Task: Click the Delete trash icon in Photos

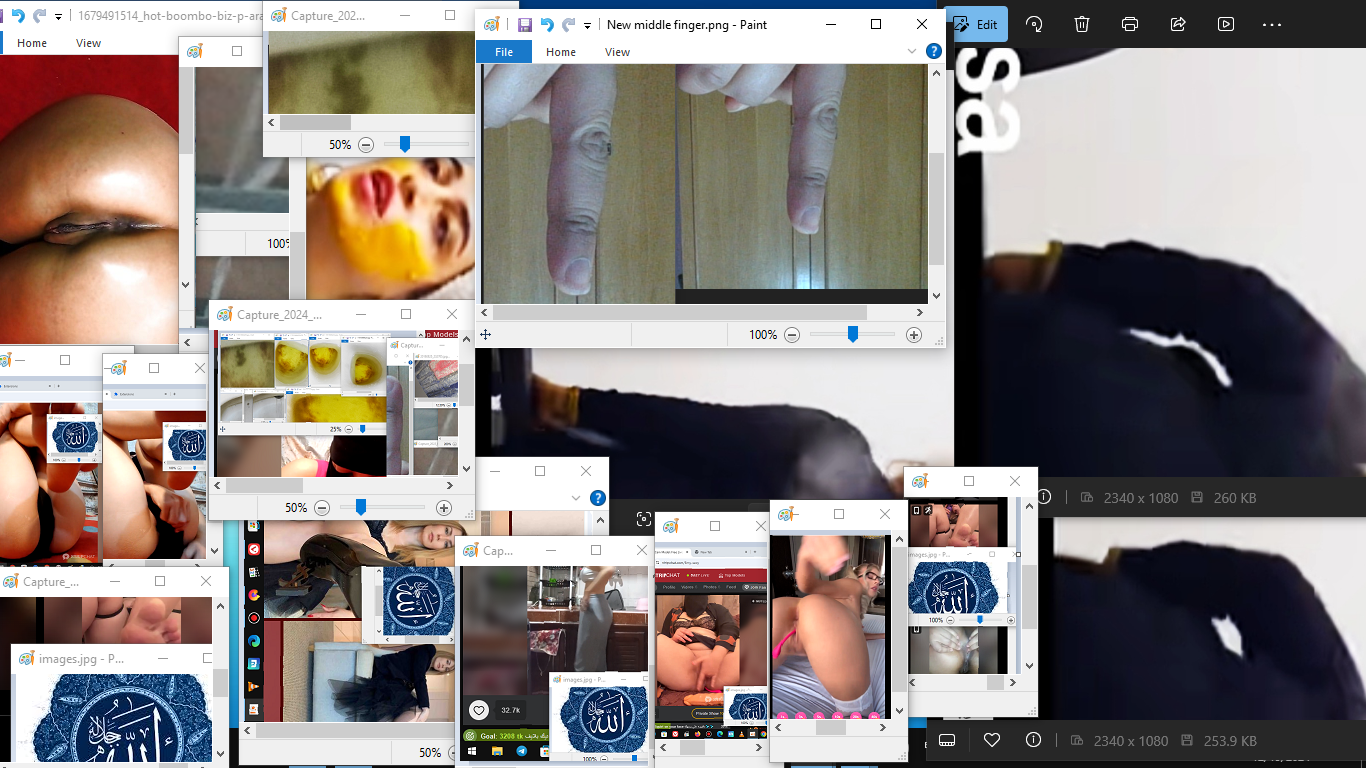Action: tap(1082, 24)
